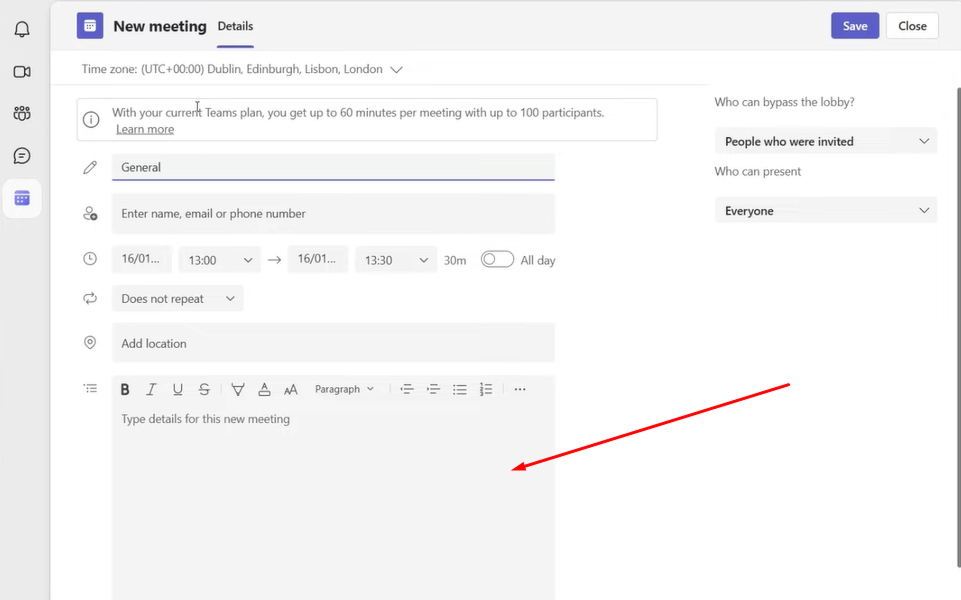Open the Chat icon in sidebar

pos(22,156)
